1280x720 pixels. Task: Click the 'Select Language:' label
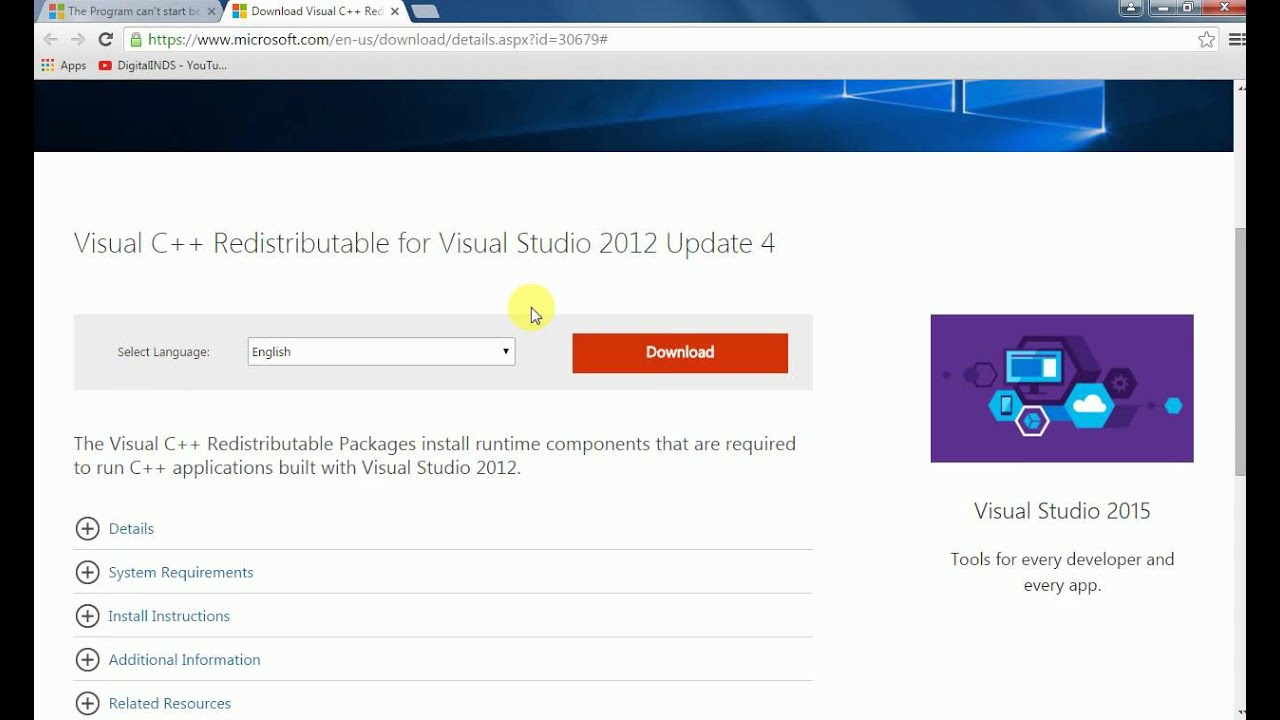pyautogui.click(x=164, y=352)
